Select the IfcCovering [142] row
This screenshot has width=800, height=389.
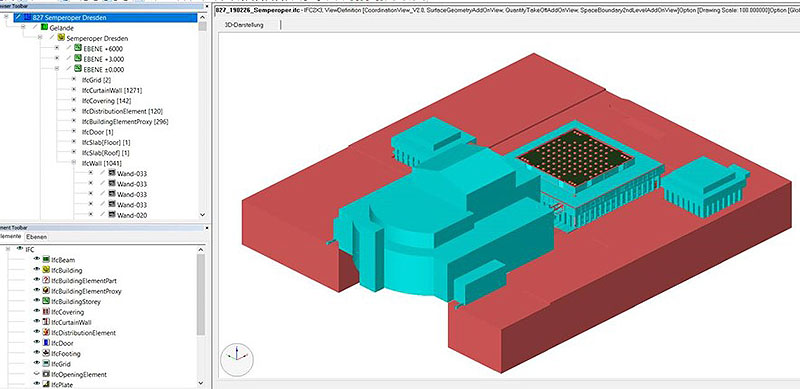pos(107,101)
